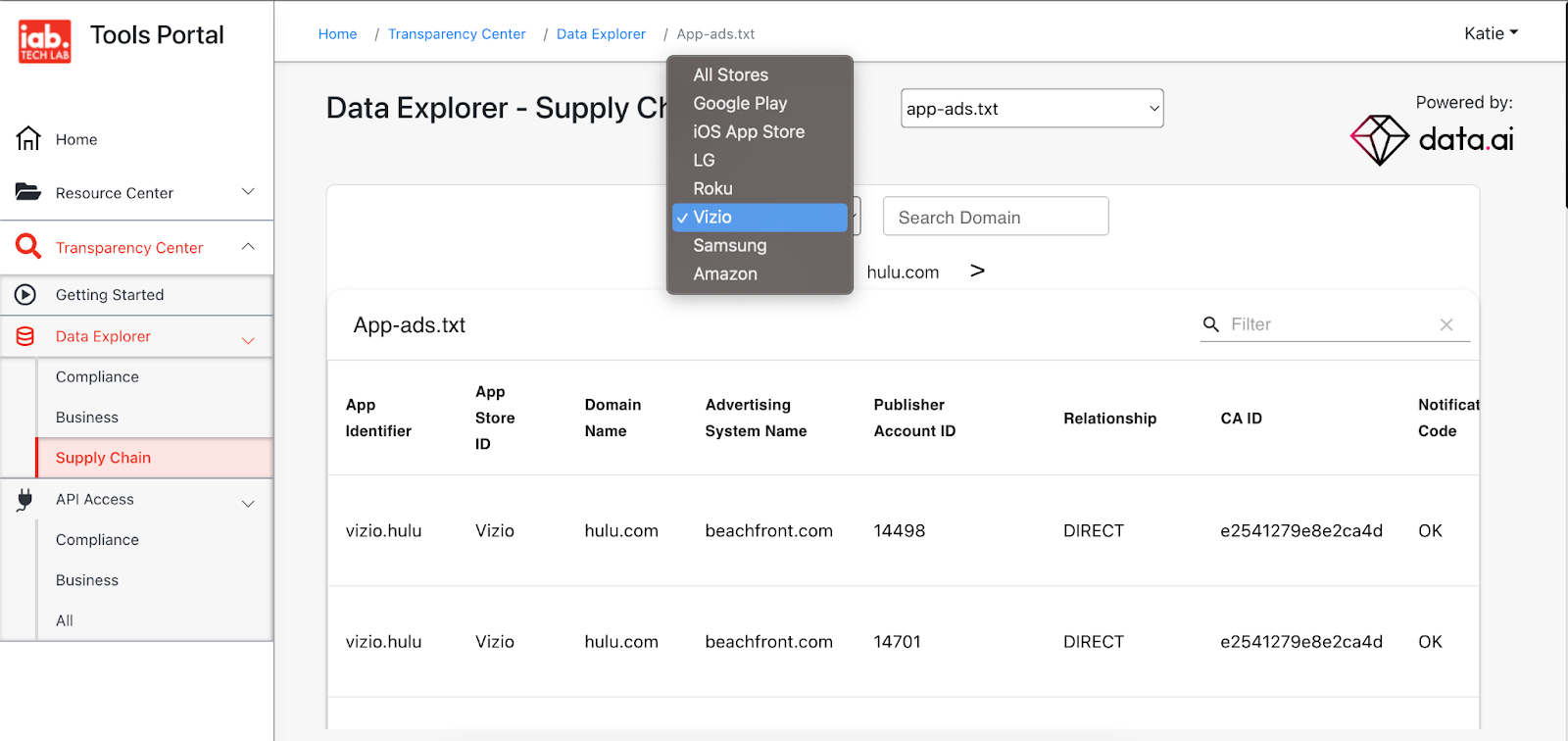Click the right arrow next to hulu.com
Image resolution: width=1568 pixels, height=741 pixels.
tap(977, 271)
